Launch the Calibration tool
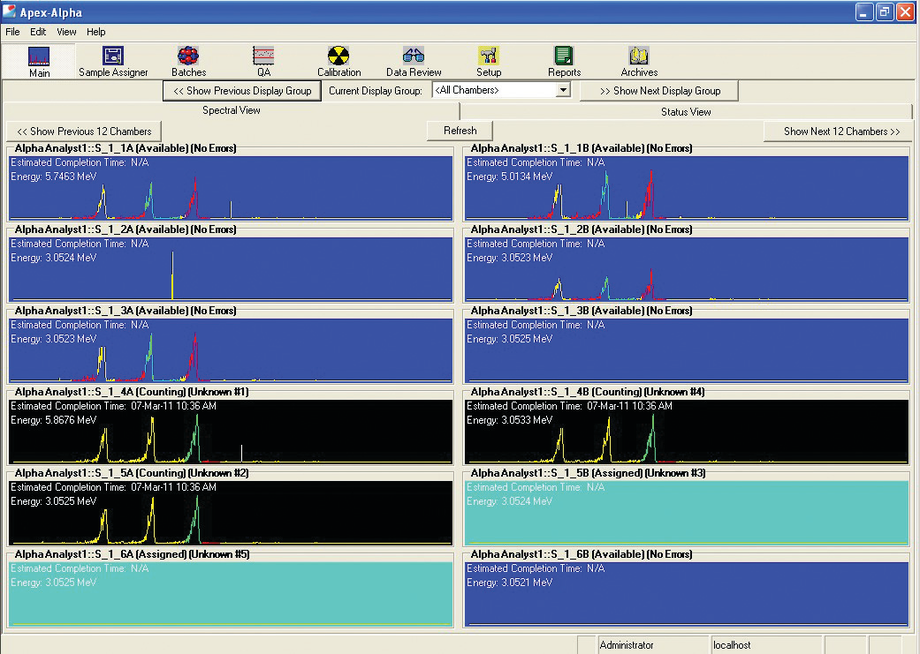The width and height of the screenshot is (920, 654). (x=339, y=60)
